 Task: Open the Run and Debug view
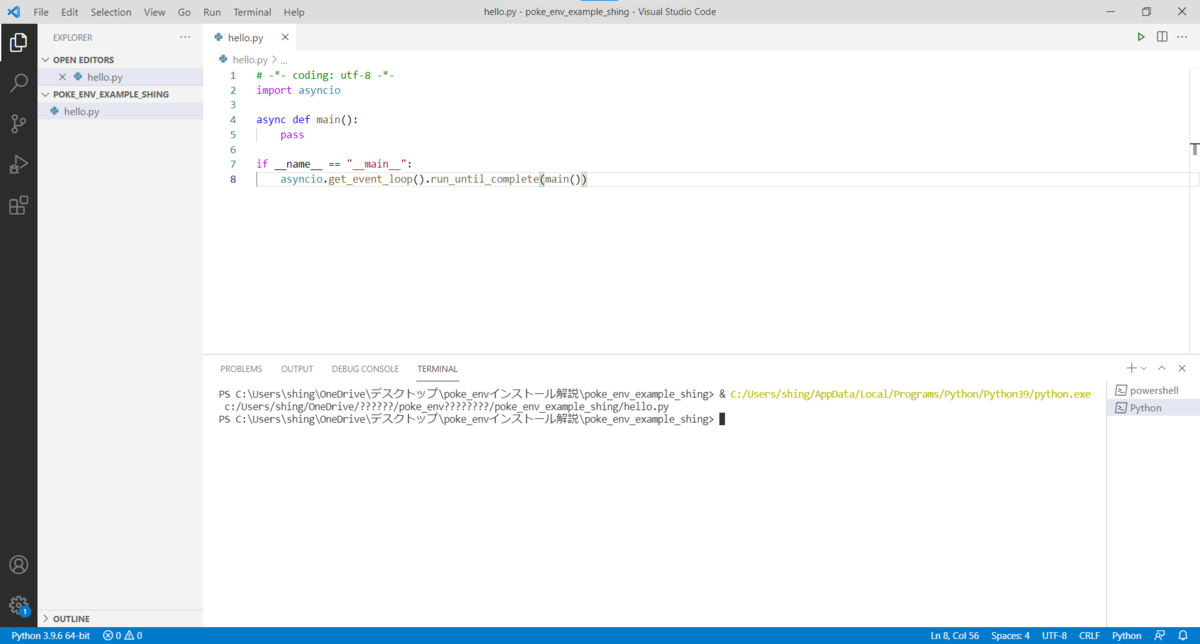pos(18,165)
